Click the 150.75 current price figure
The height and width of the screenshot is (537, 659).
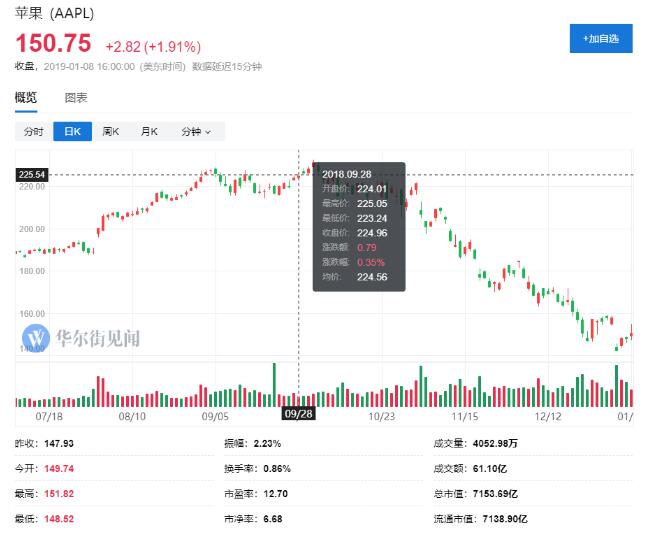click(52, 45)
